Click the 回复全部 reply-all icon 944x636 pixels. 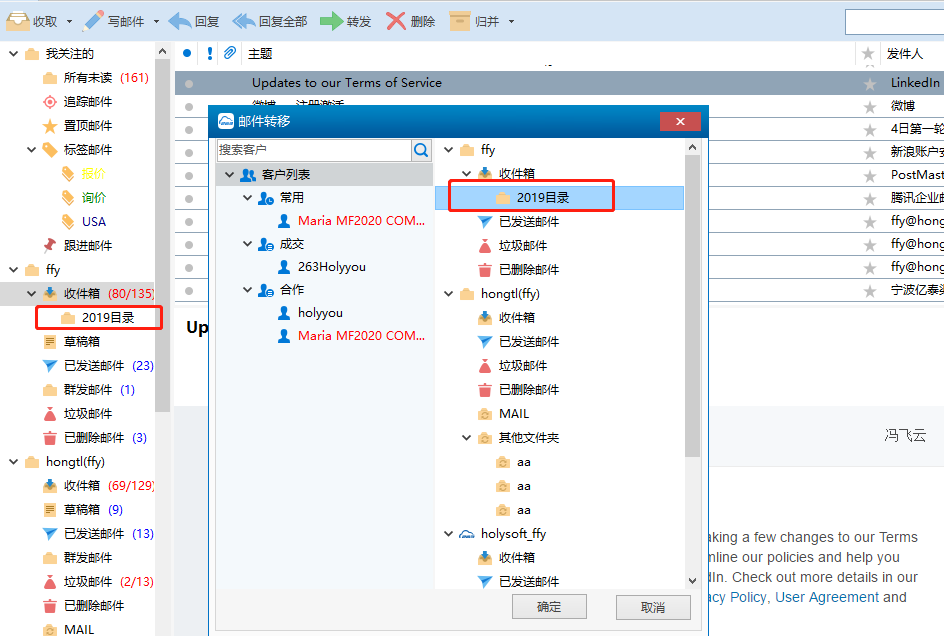tap(244, 21)
